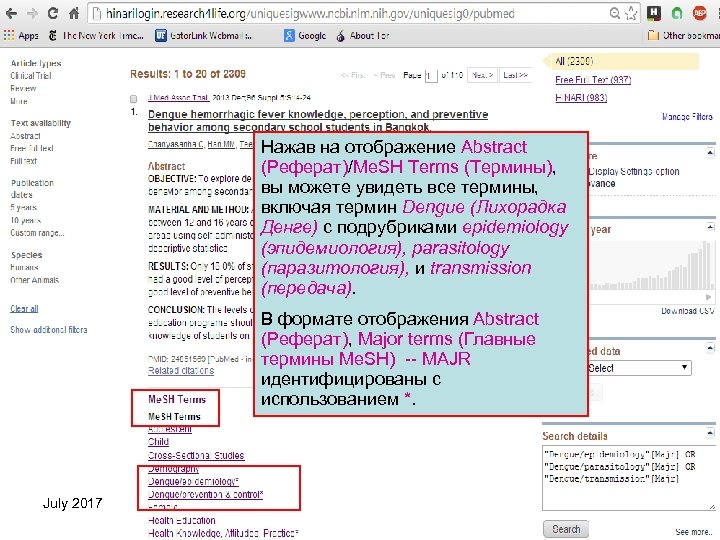Open Other bookmarks folder

click(683, 35)
